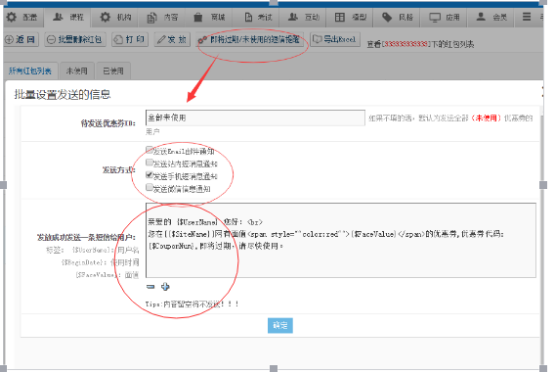
Task: Click the 打印 print toolbar button
Action: coord(130,39)
